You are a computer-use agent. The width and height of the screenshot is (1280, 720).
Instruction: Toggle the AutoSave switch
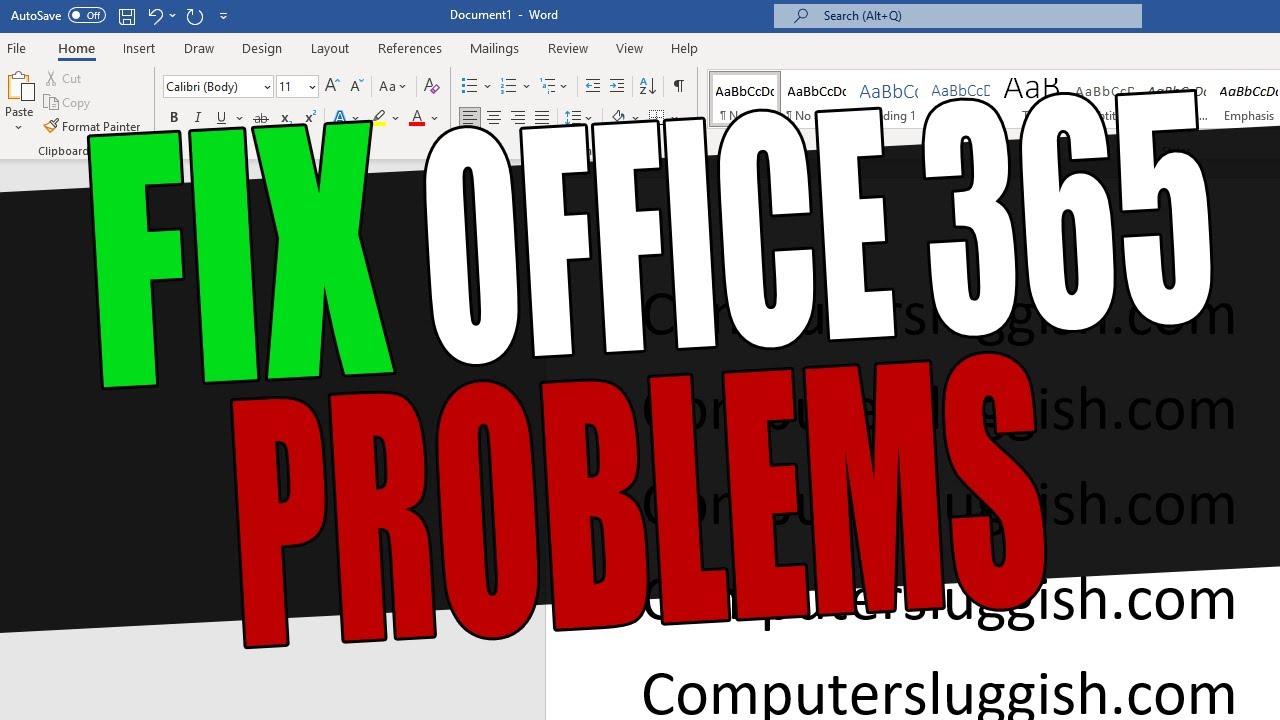pos(86,15)
